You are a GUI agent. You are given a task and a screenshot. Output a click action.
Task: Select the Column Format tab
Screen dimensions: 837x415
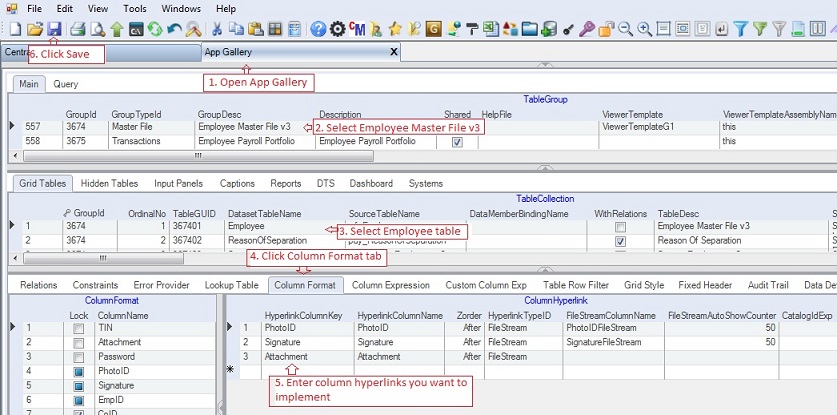(305, 285)
